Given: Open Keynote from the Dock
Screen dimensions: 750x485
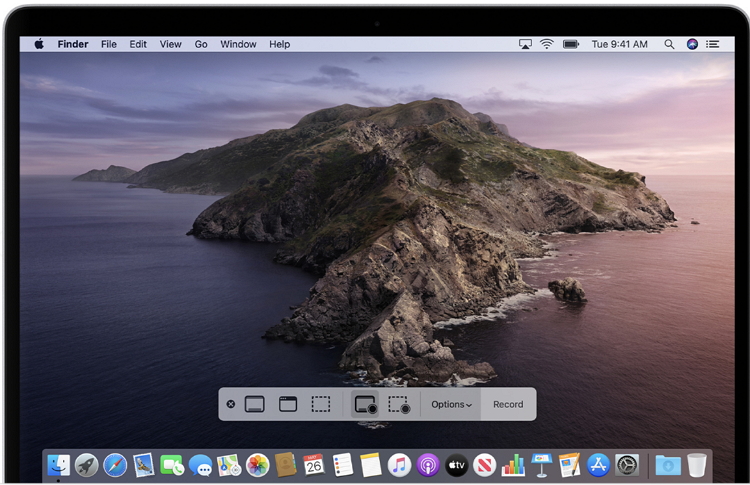Looking at the screenshot, I should pyautogui.click(x=541, y=465).
